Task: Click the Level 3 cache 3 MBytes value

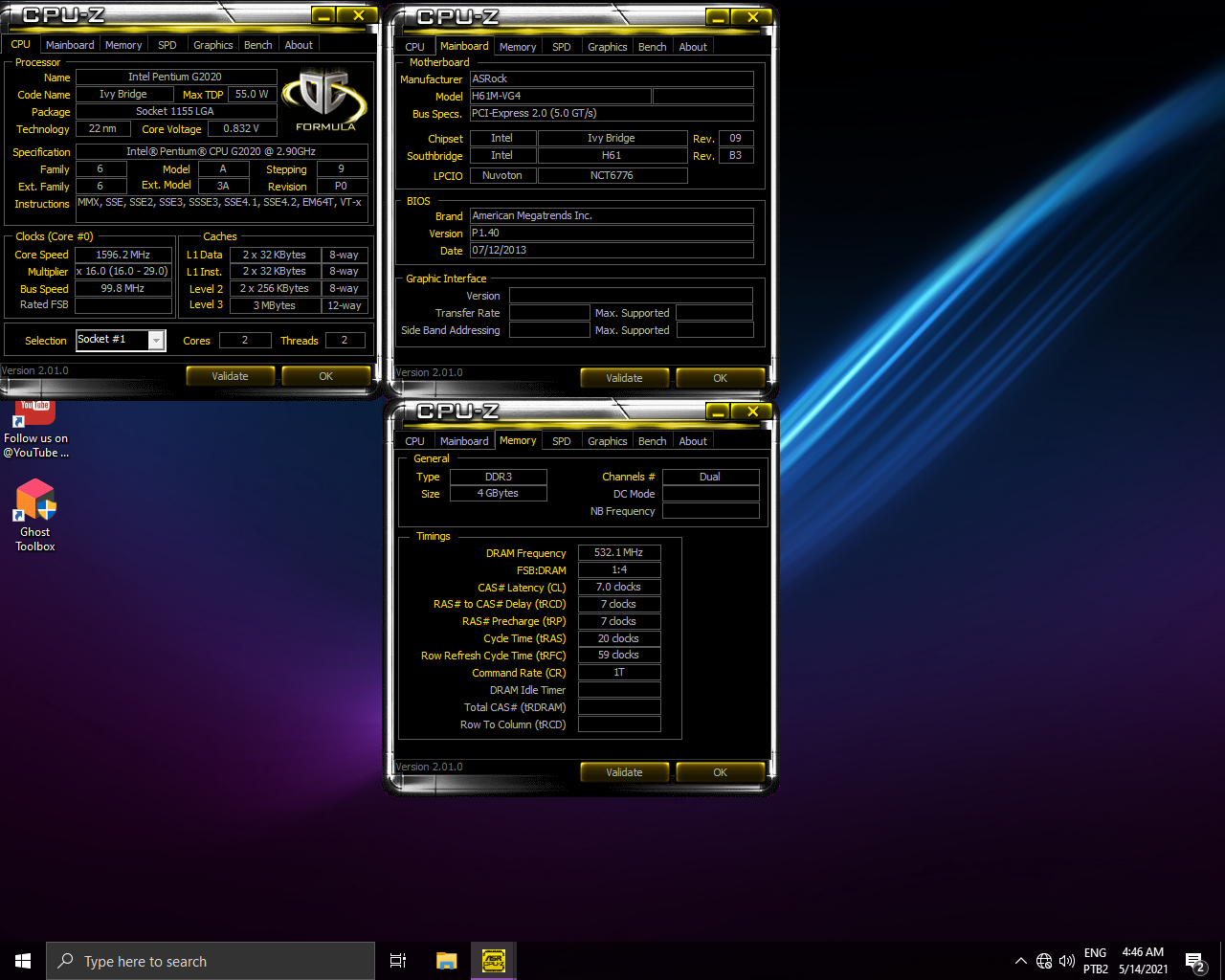Action: [275, 305]
